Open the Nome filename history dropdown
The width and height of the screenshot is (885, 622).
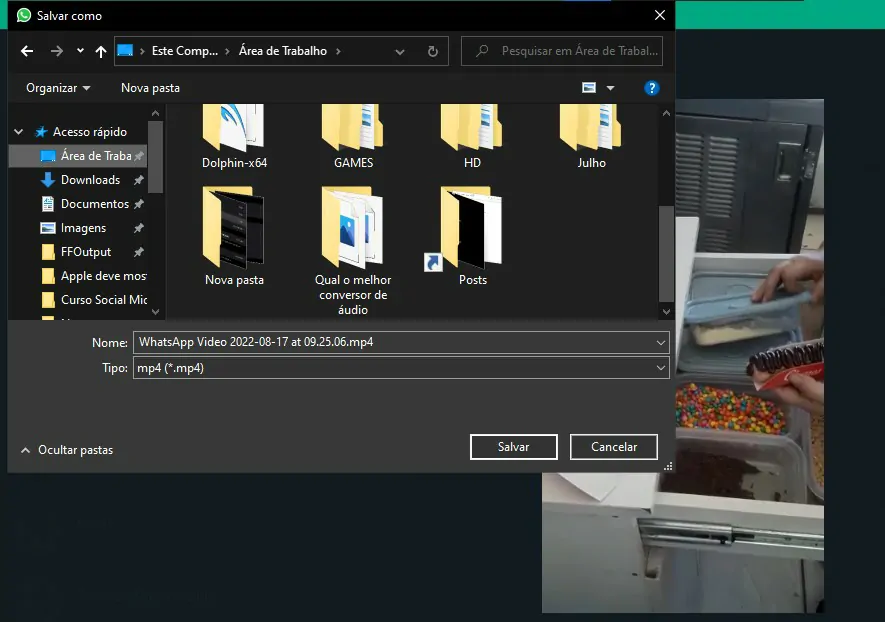click(660, 343)
